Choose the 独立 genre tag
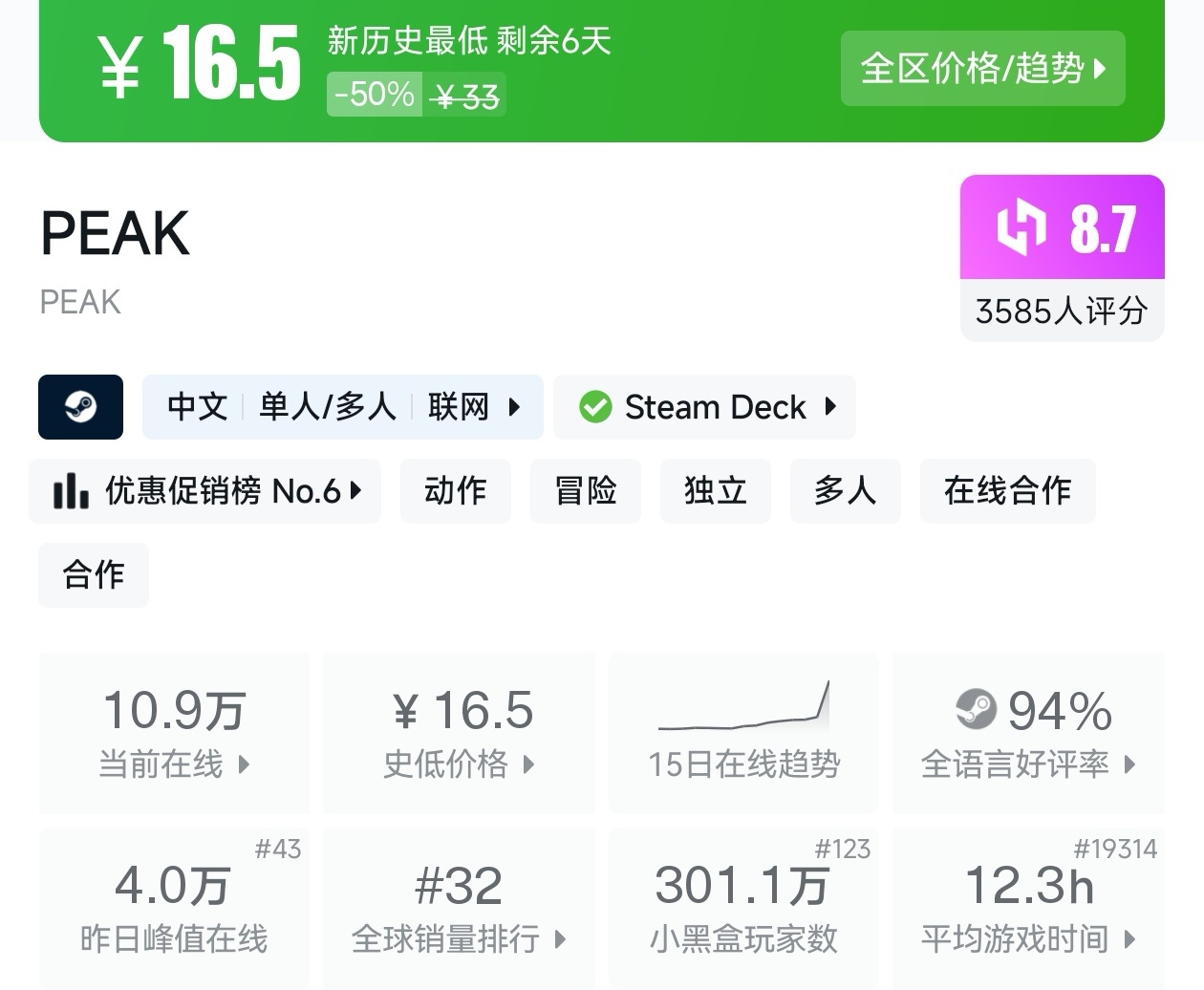The width and height of the screenshot is (1204, 990). click(x=716, y=491)
